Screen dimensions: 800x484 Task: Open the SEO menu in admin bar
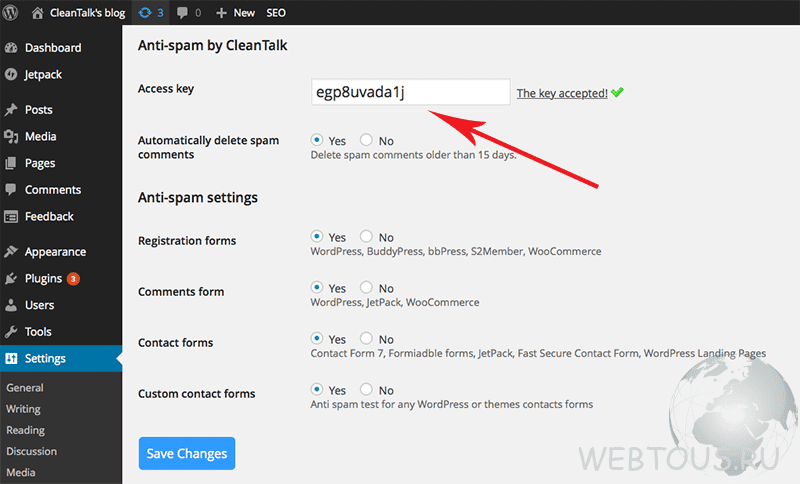point(276,13)
